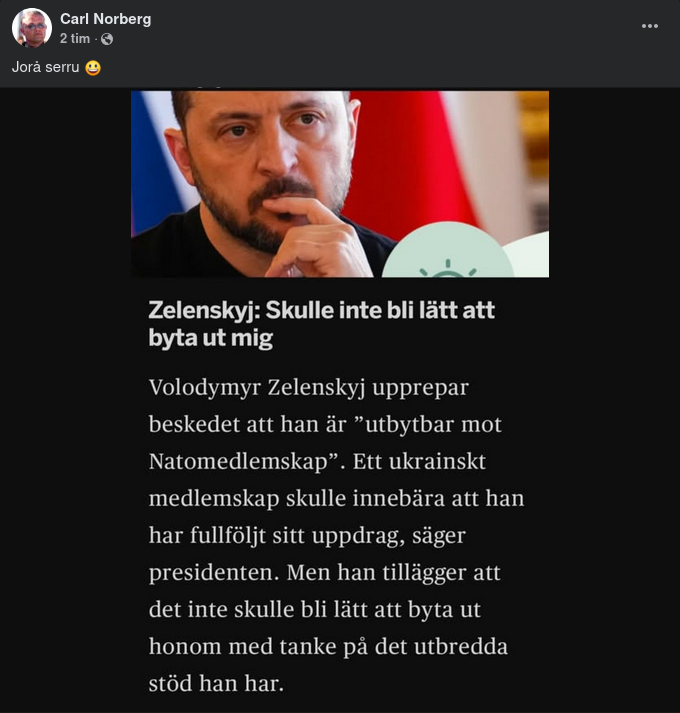Open the Carl Norberg profile name link

(x=105, y=19)
